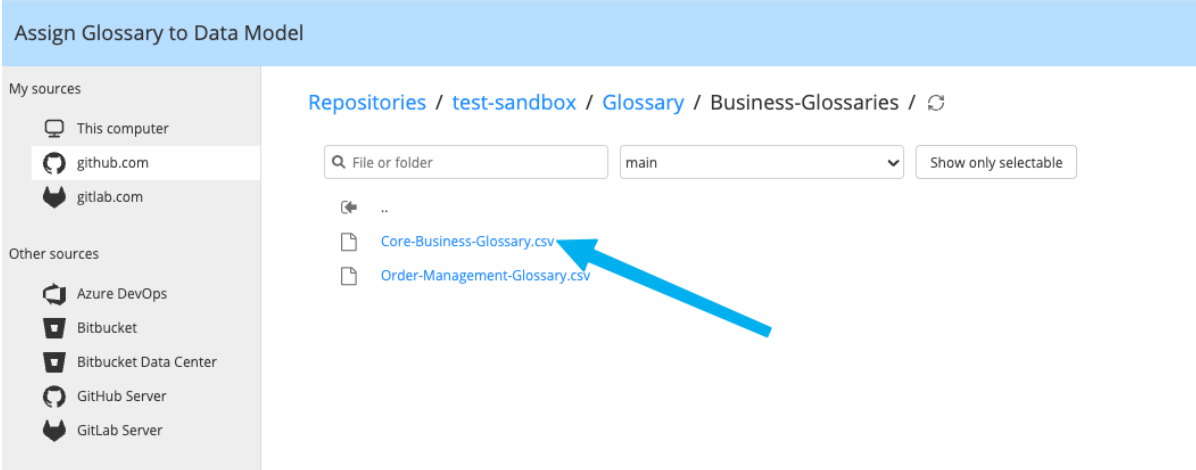Click the Bitbucket bucket icon
This screenshot has height=470, width=1196.
click(54, 328)
